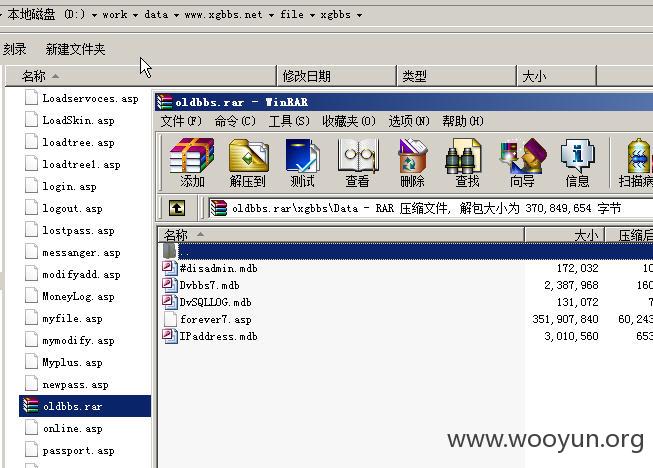This screenshot has height=468, width=653.
Task: Click the login.asp file icon in Explorer
Action: click(31, 186)
